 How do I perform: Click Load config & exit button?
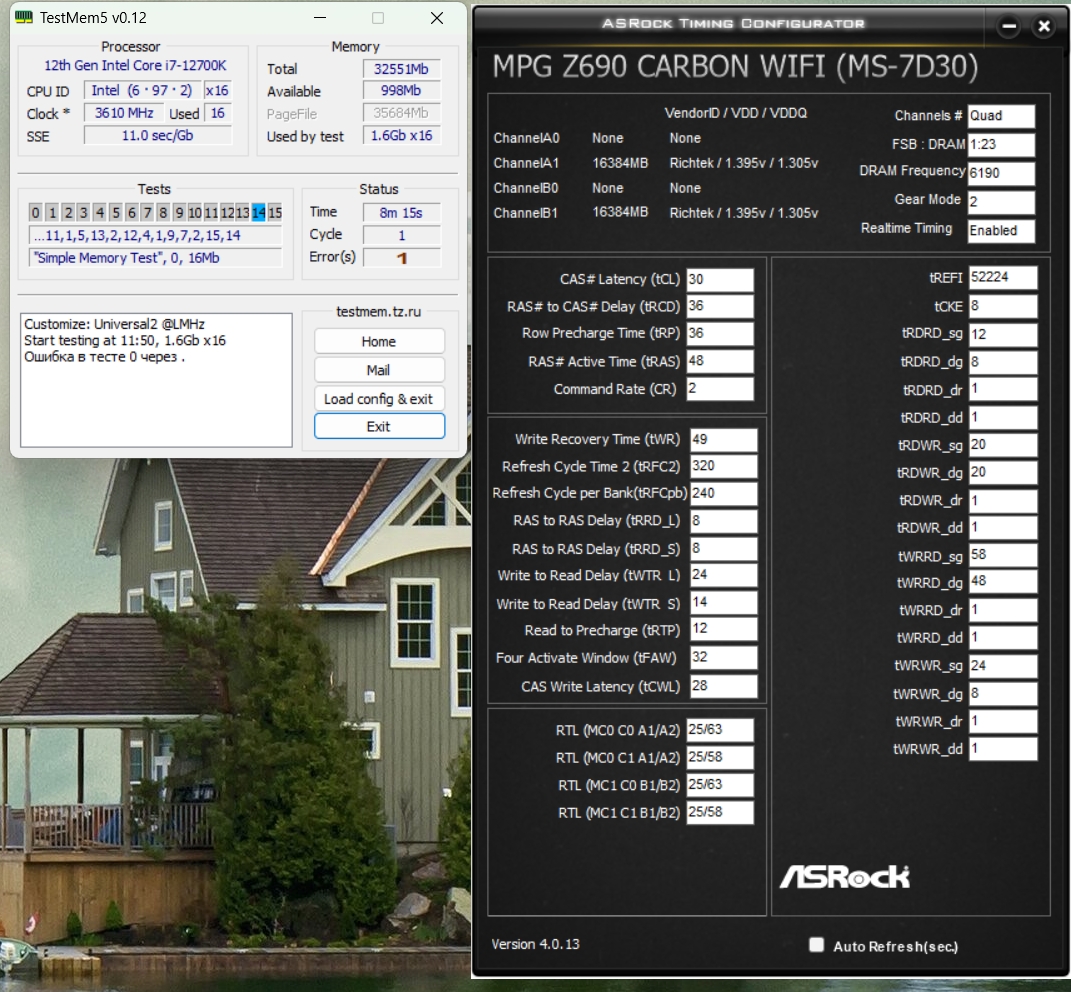point(379,398)
